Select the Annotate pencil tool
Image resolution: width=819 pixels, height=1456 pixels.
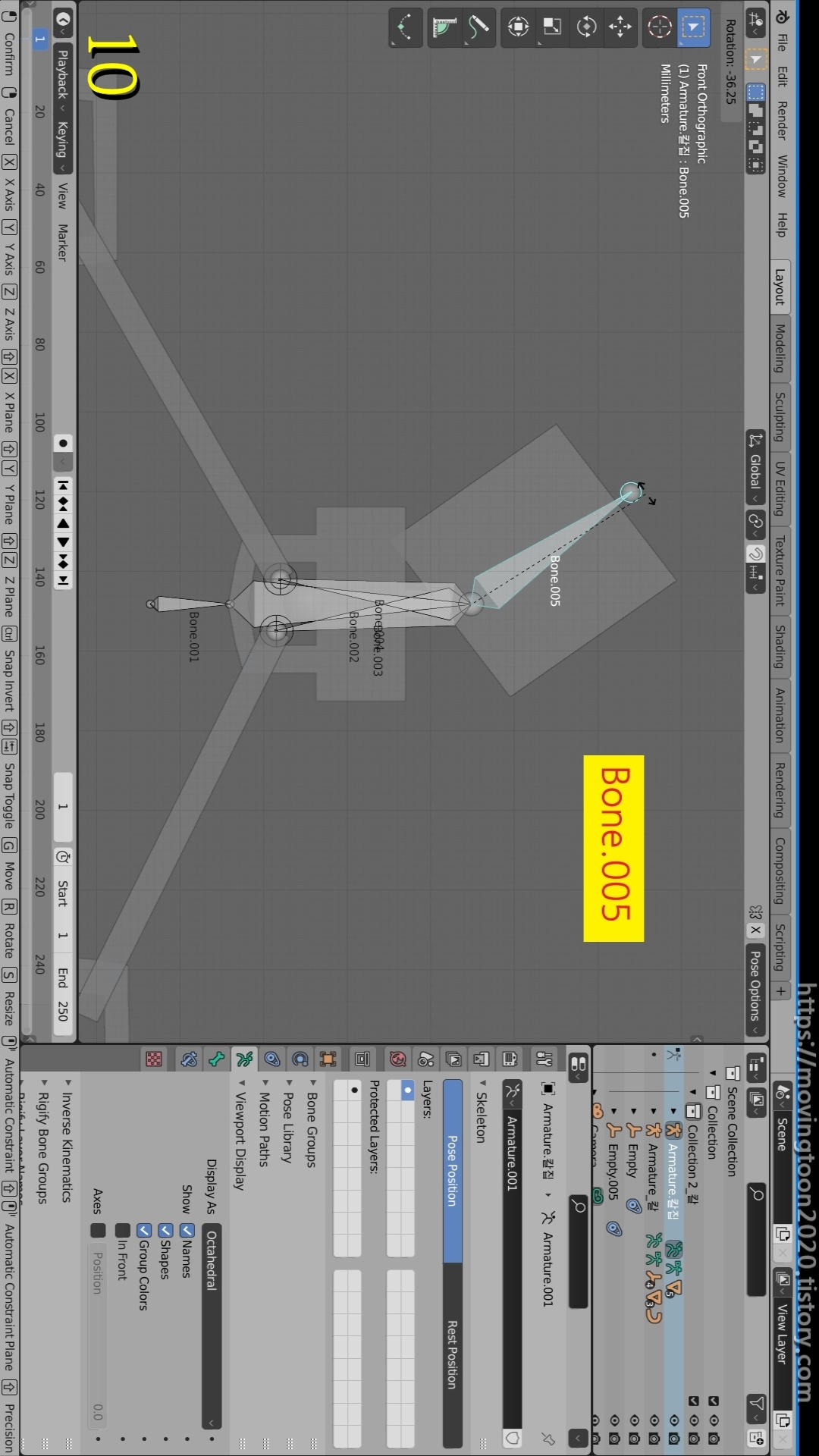click(479, 27)
